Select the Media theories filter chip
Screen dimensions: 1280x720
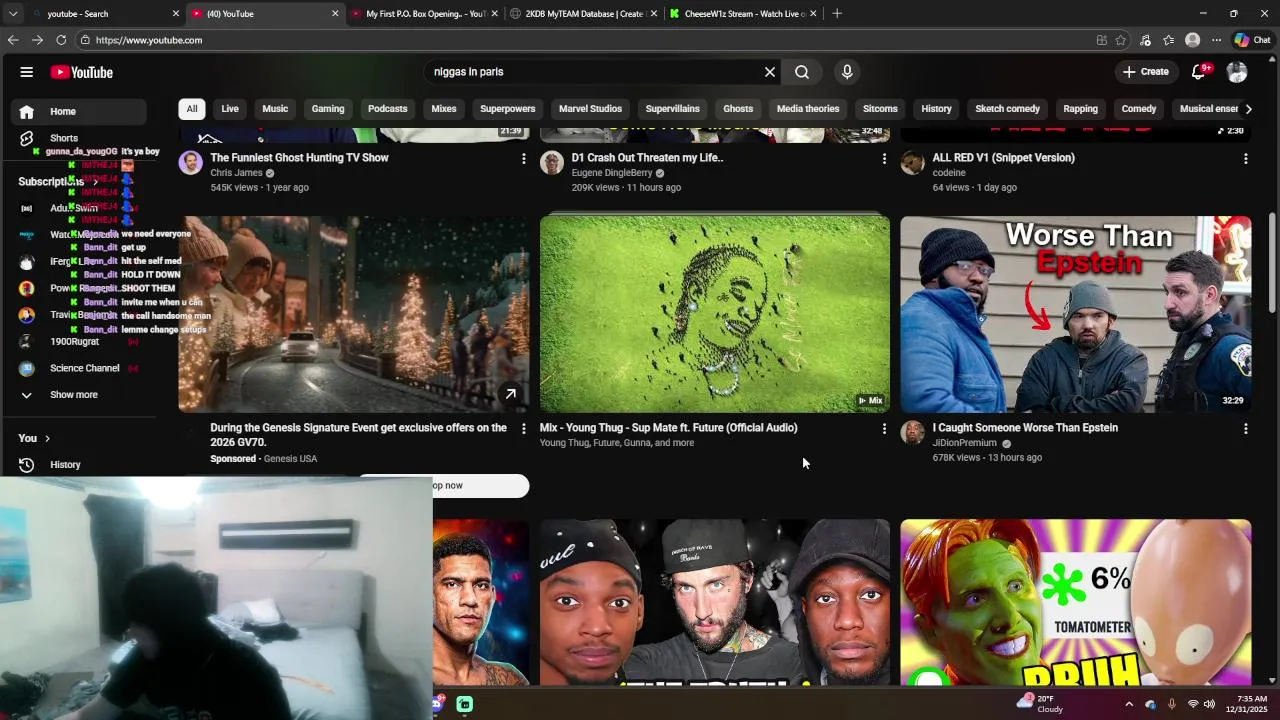[x=808, y=109]
